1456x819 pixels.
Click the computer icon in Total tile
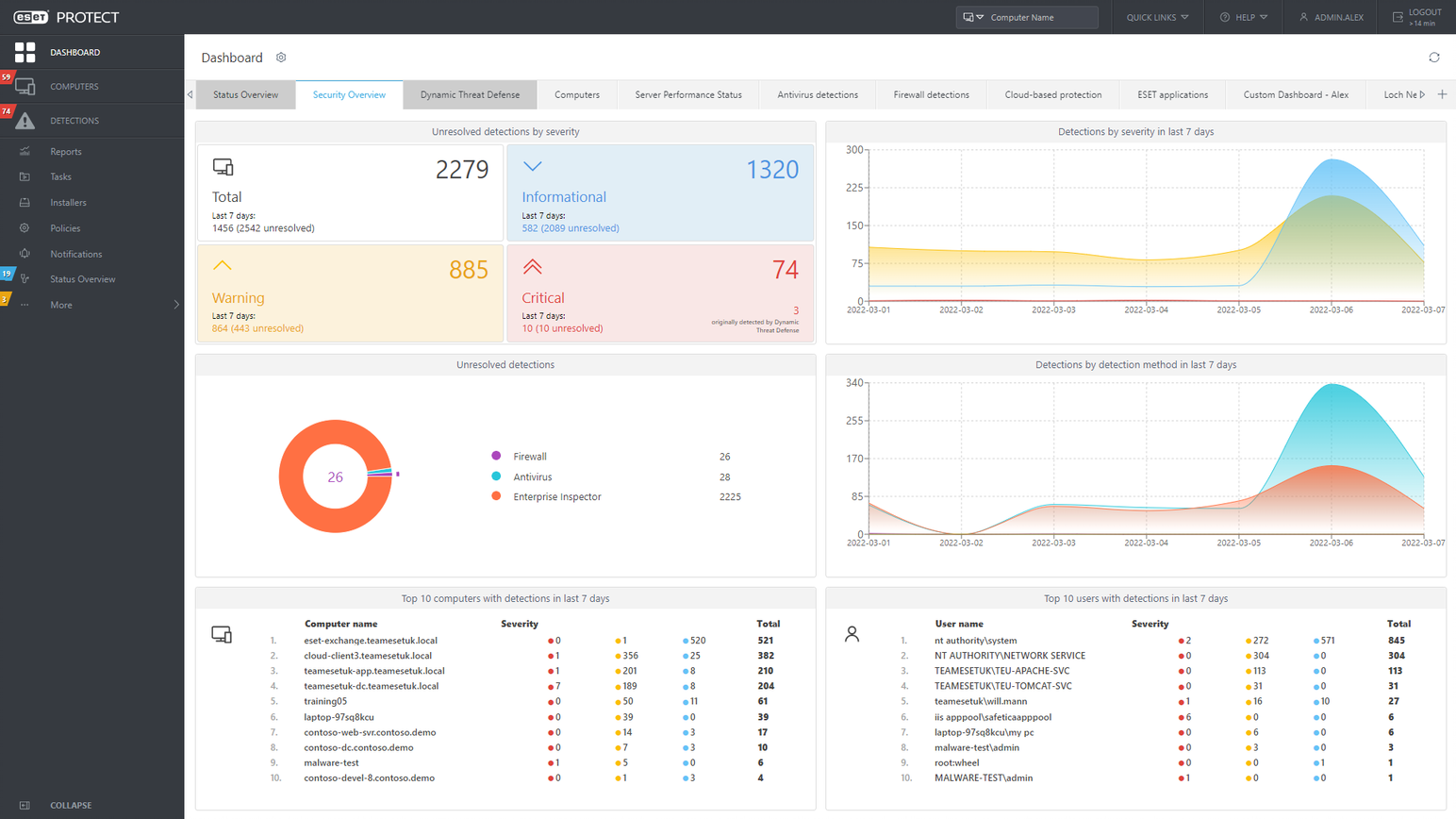223,167
